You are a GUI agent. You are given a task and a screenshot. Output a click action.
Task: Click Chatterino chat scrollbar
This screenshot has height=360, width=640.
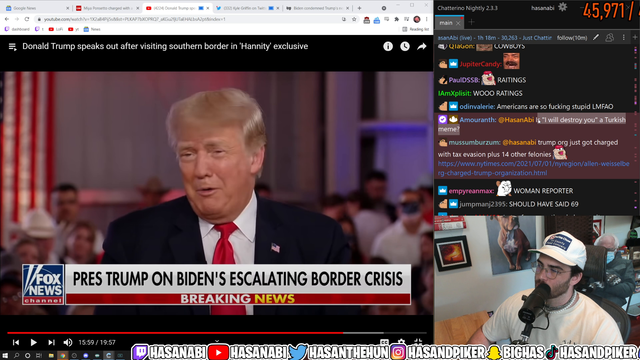[x=636, y=130]
